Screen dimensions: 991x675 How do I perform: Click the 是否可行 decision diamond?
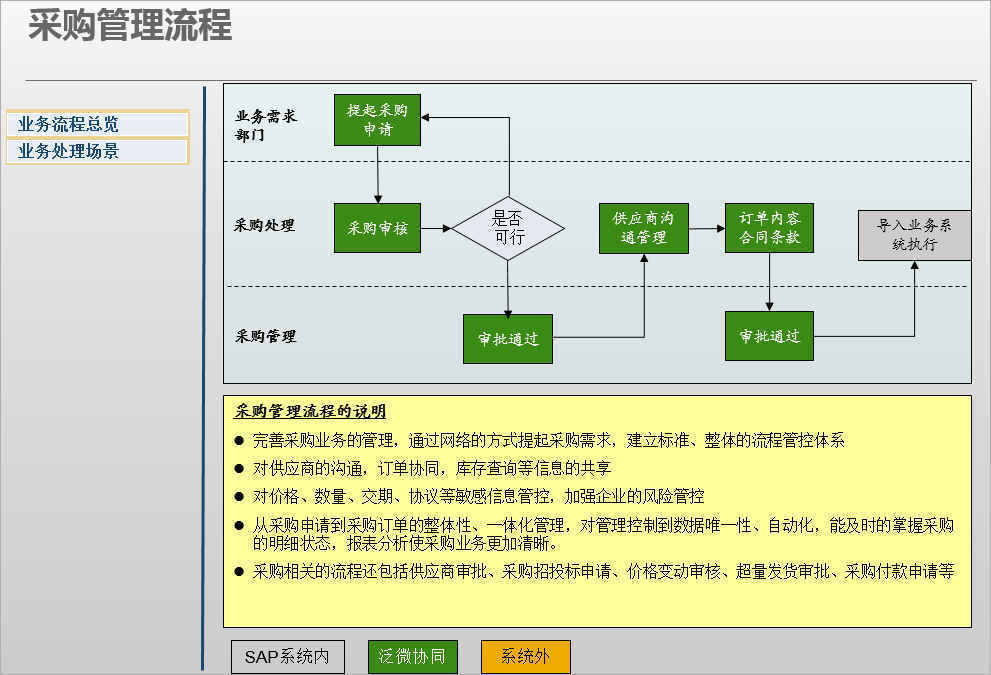coord(508,228)
